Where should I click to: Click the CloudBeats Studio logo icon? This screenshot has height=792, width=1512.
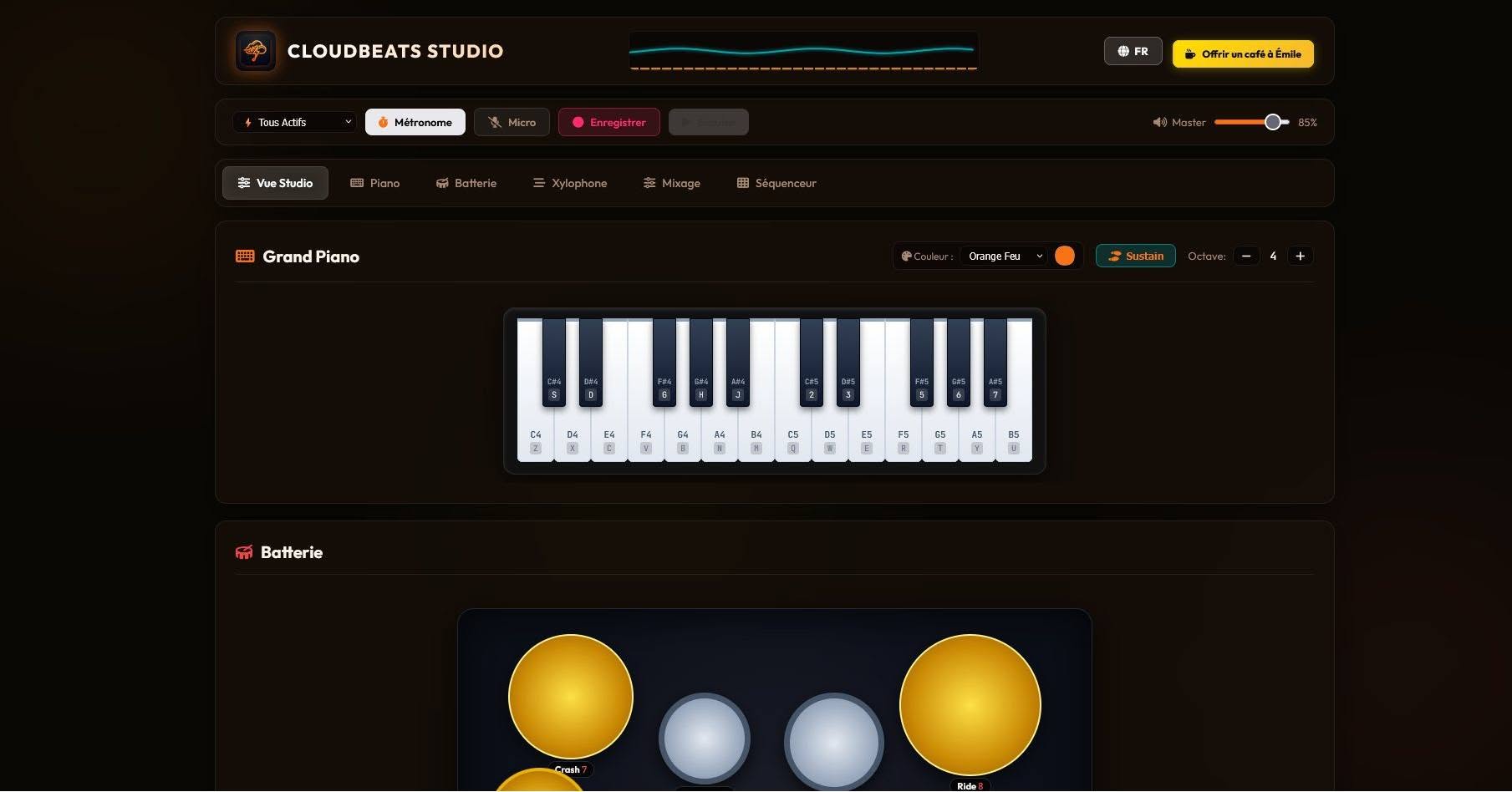tap(256, 51)
